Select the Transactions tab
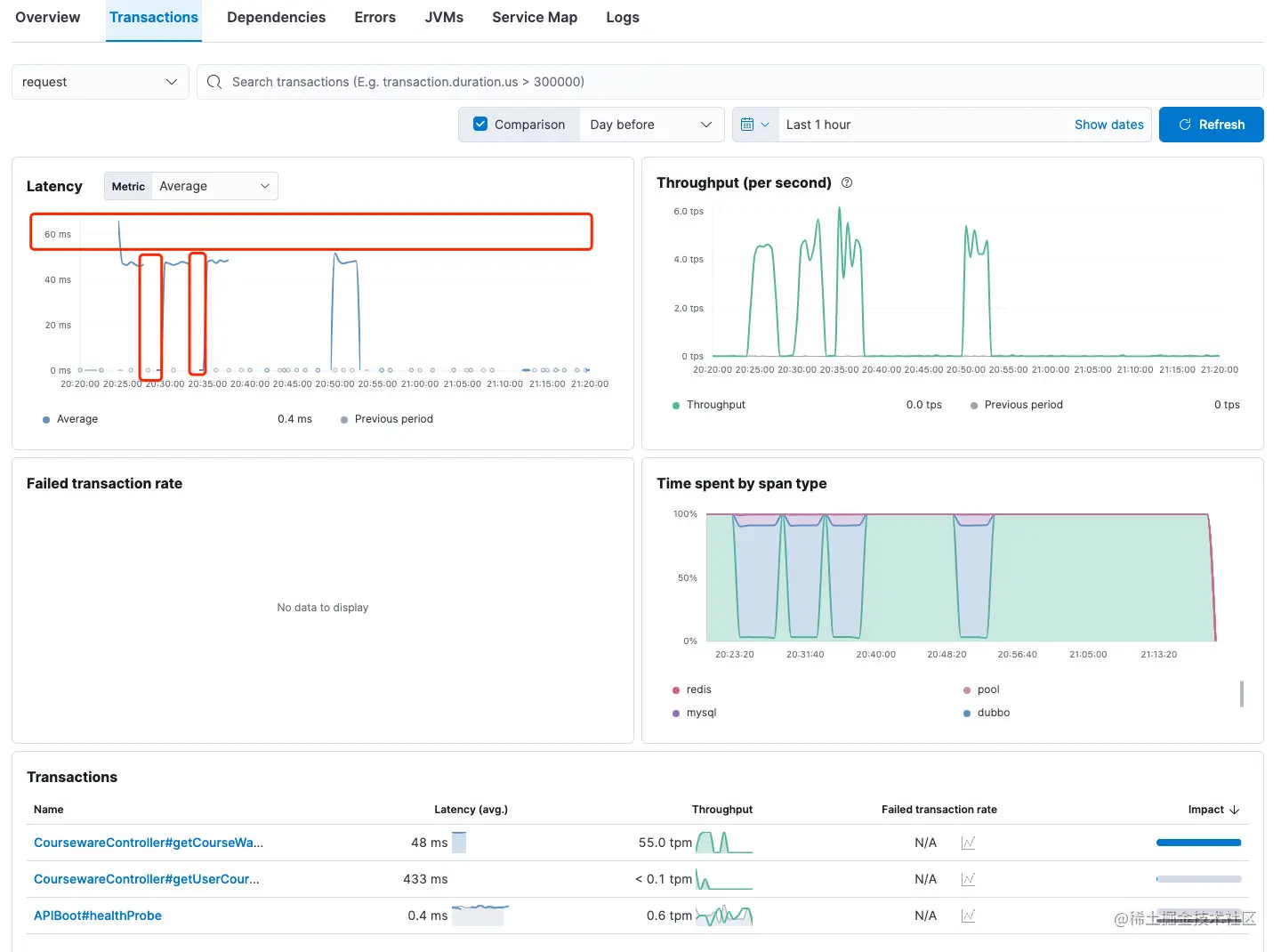The width and height of the screenshot is (1281, 952). [154, 18]
